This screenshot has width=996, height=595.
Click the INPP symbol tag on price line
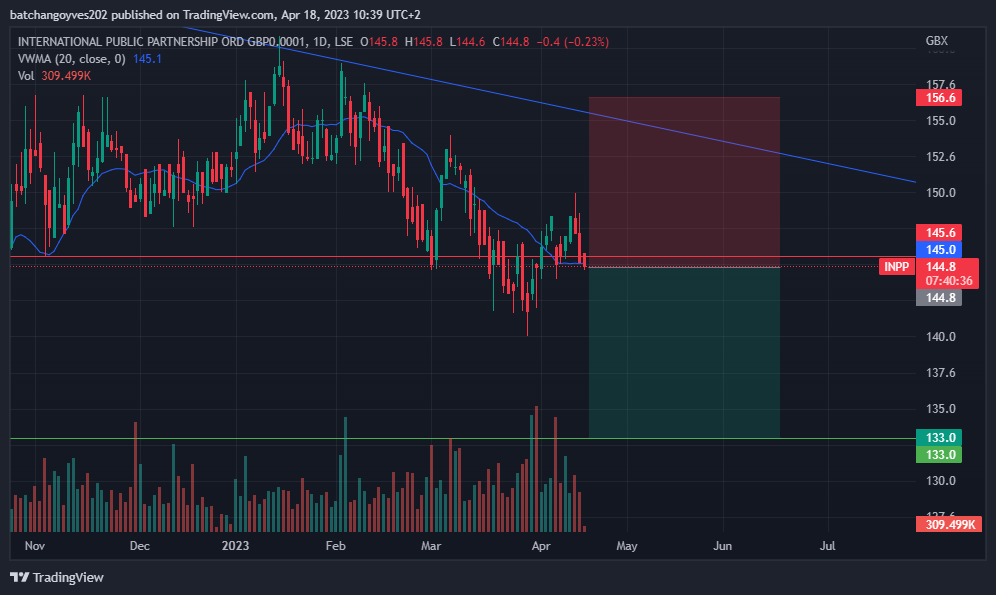coord(896,267)
